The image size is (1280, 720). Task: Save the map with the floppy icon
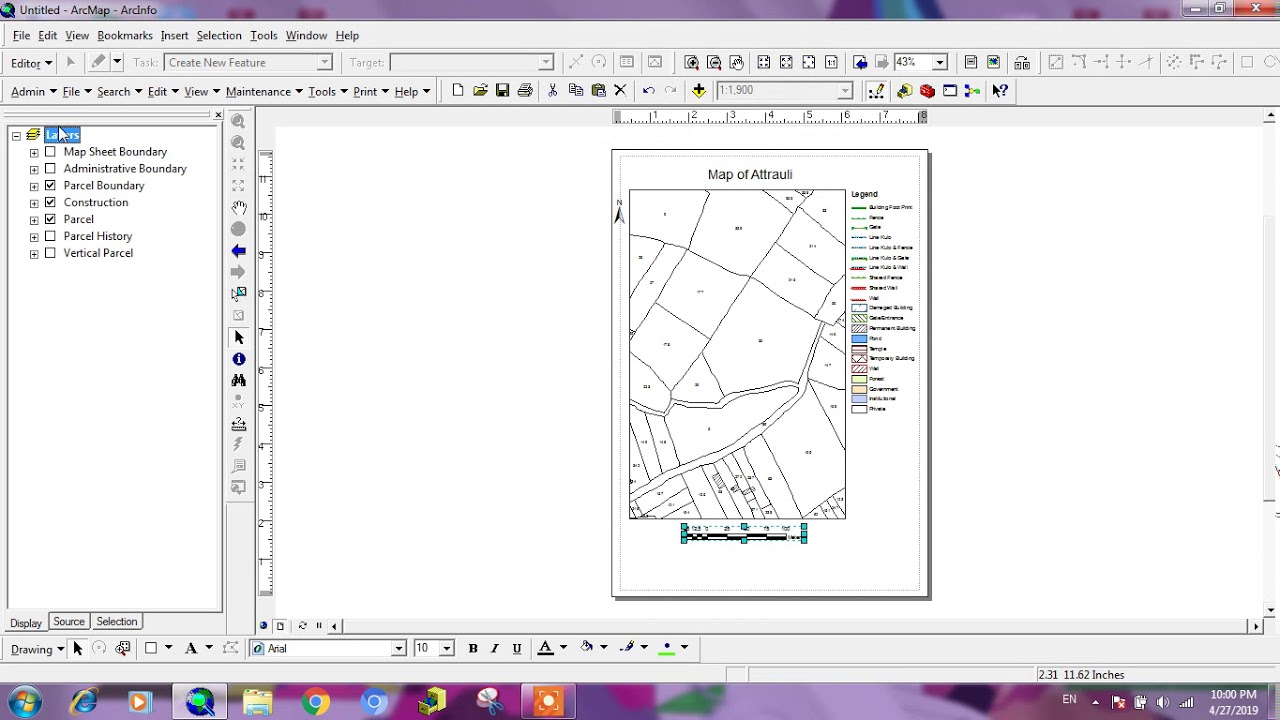[503, 90]
